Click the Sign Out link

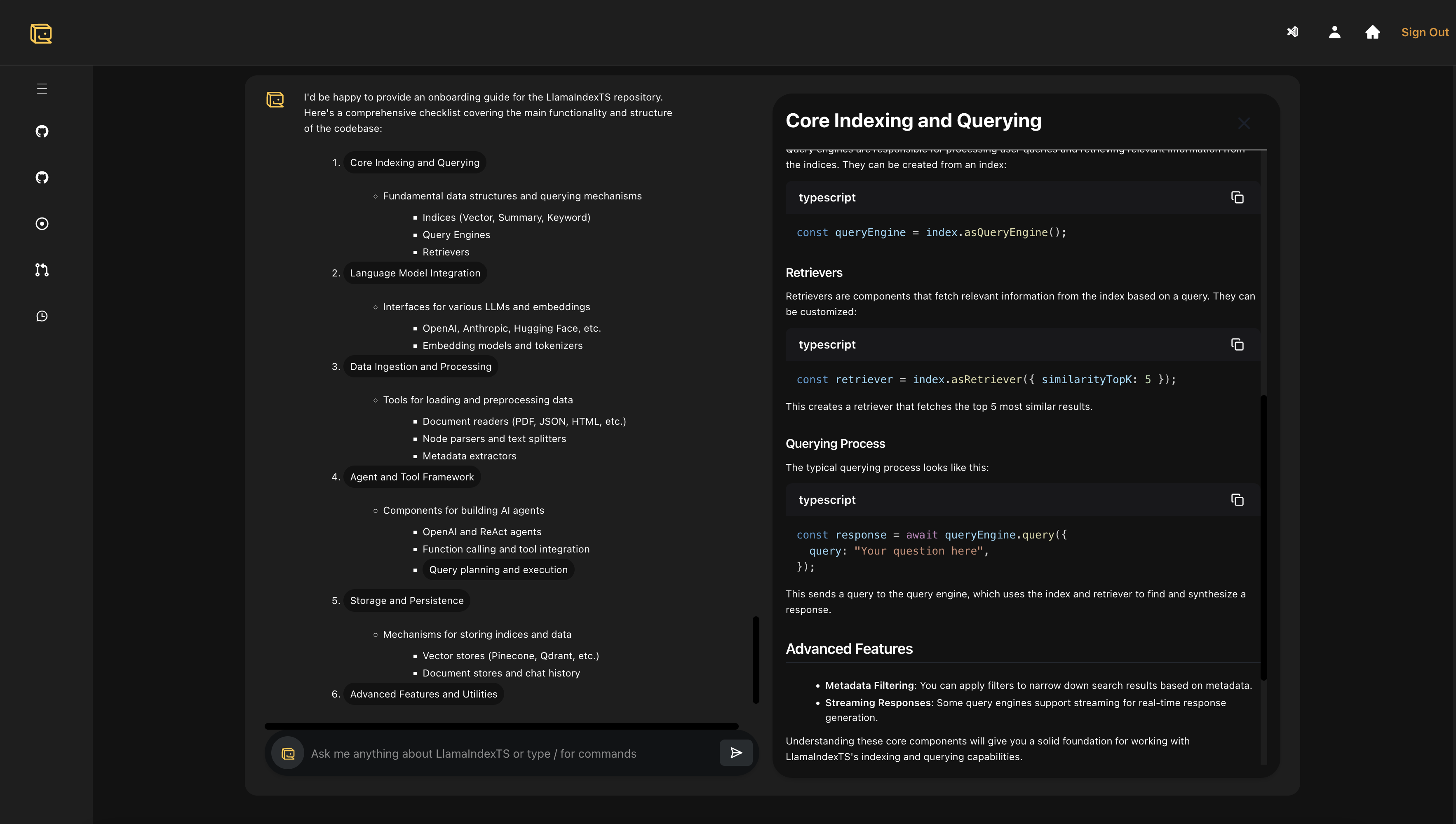[x=1425, y=32]
